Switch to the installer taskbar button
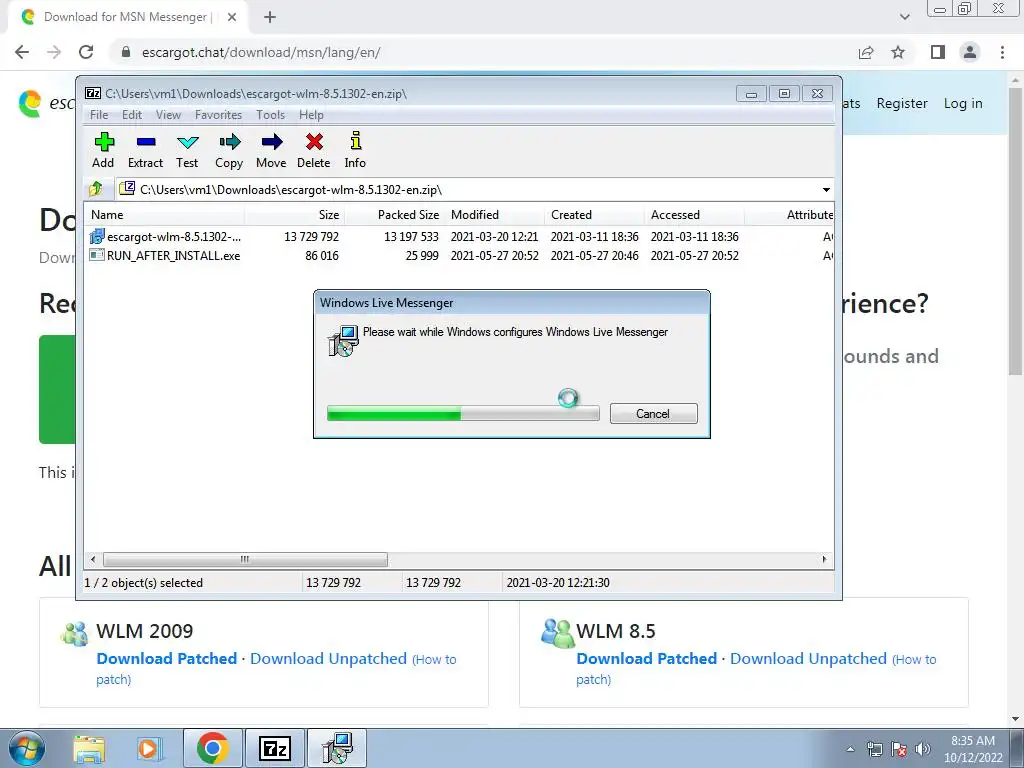This screenshot has width=1024, height=768. 337,748
